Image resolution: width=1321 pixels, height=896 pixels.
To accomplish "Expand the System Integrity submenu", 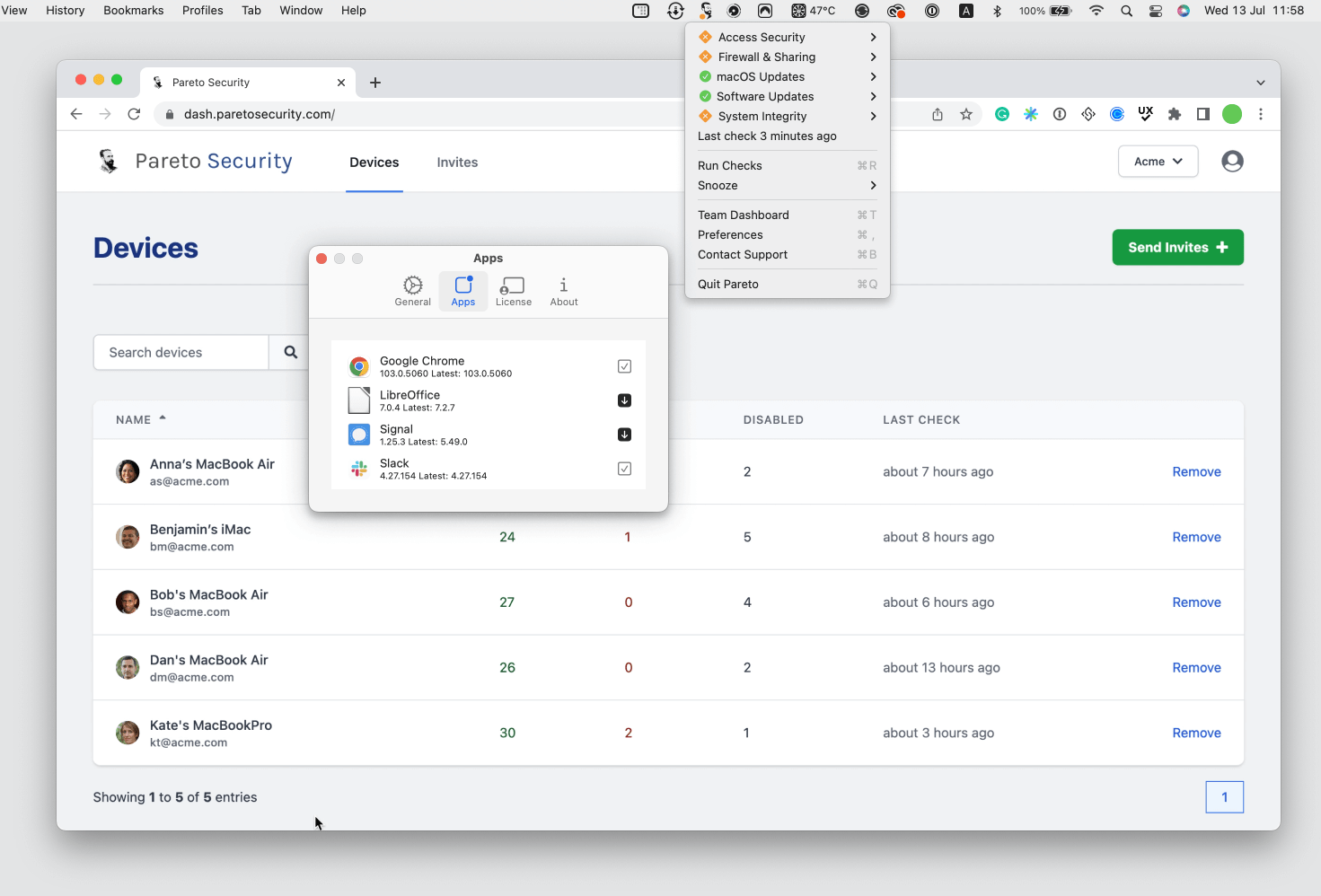I will click(788, 116).
